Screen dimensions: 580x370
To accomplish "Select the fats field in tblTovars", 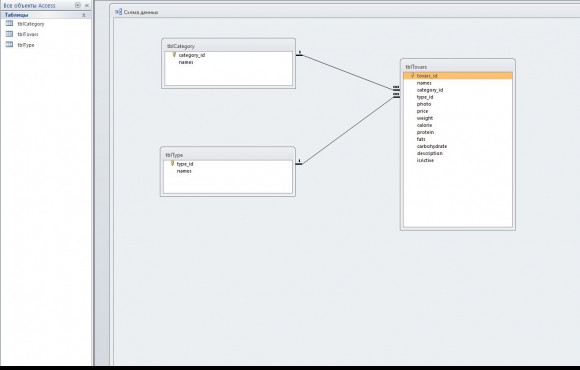I will click(x=421, y=139).
